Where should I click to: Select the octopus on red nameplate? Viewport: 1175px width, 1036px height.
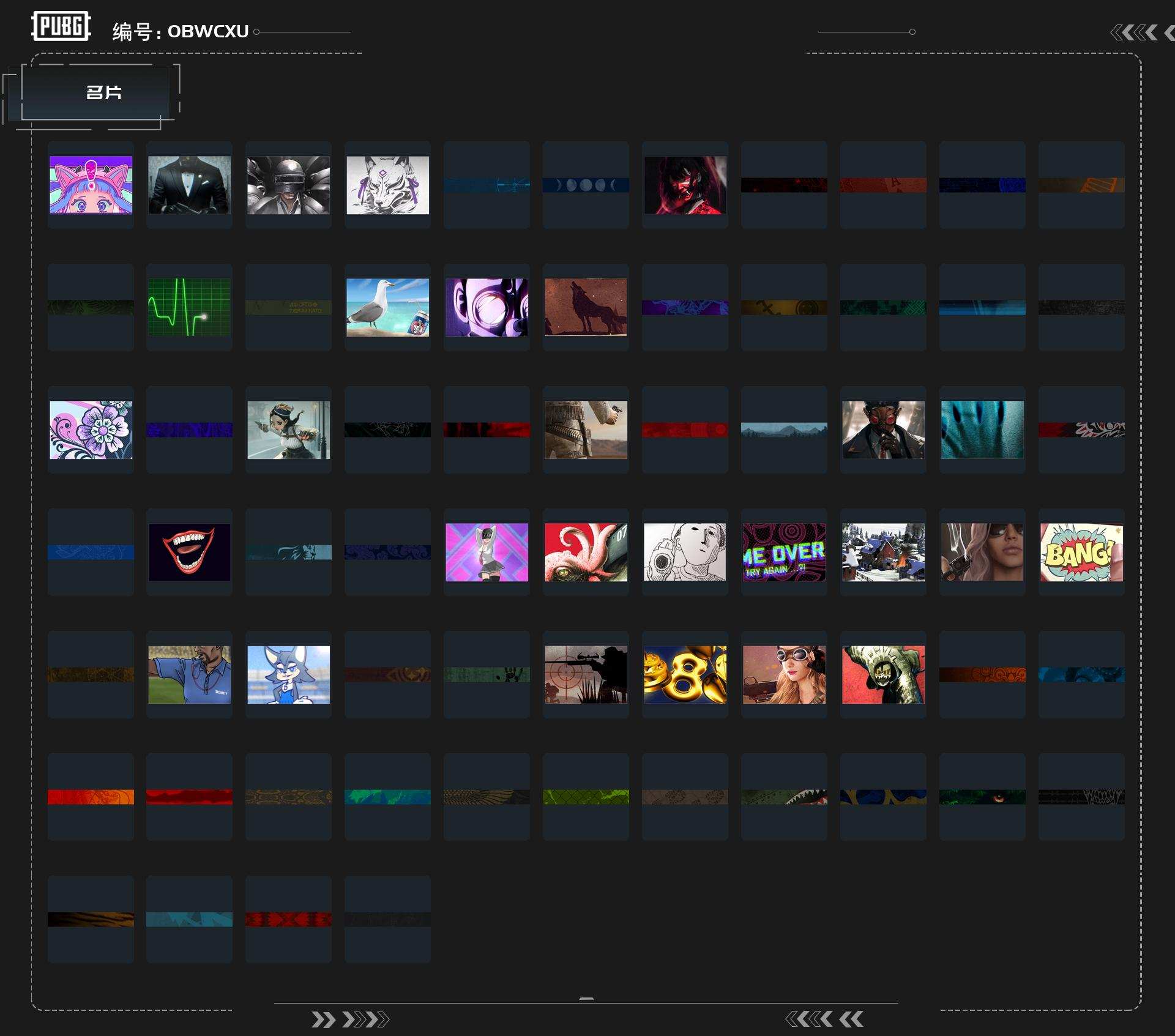tap(586, 552)
